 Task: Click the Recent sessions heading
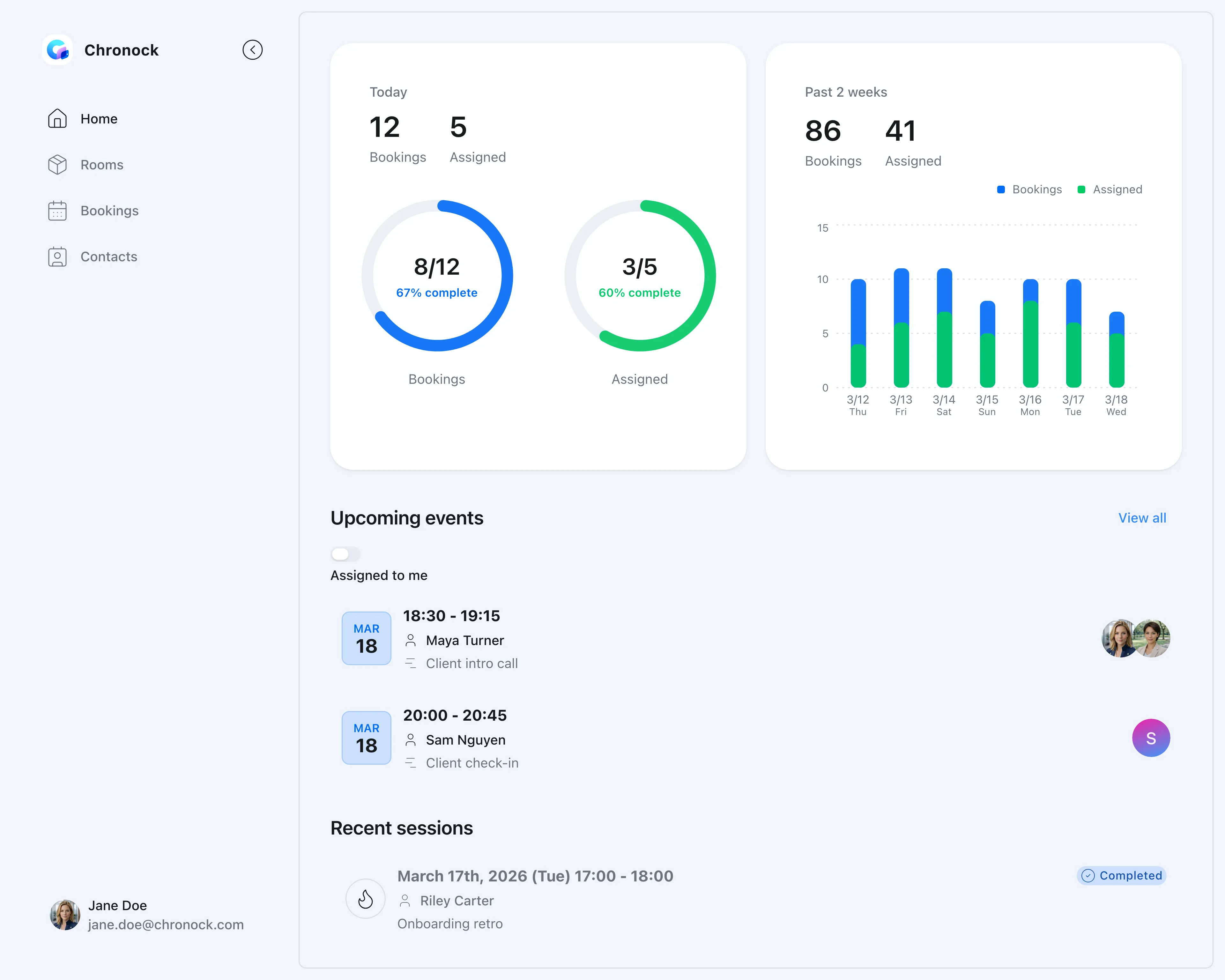point(402,828)
